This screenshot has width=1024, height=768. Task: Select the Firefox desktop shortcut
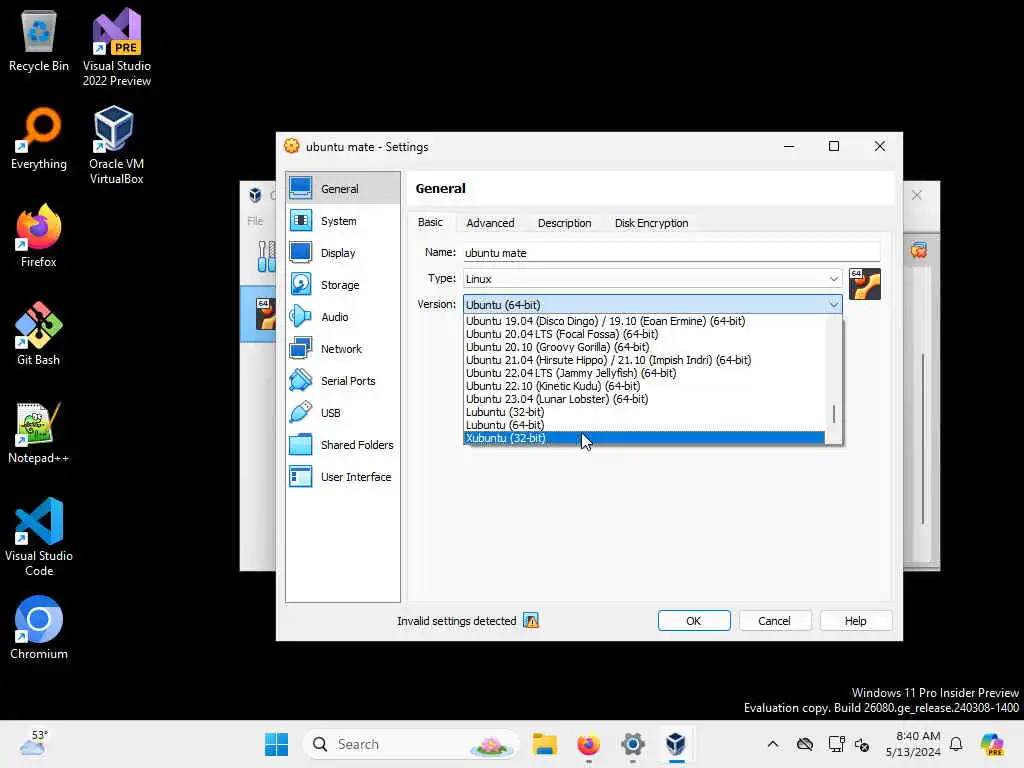(x=39, y=236)
